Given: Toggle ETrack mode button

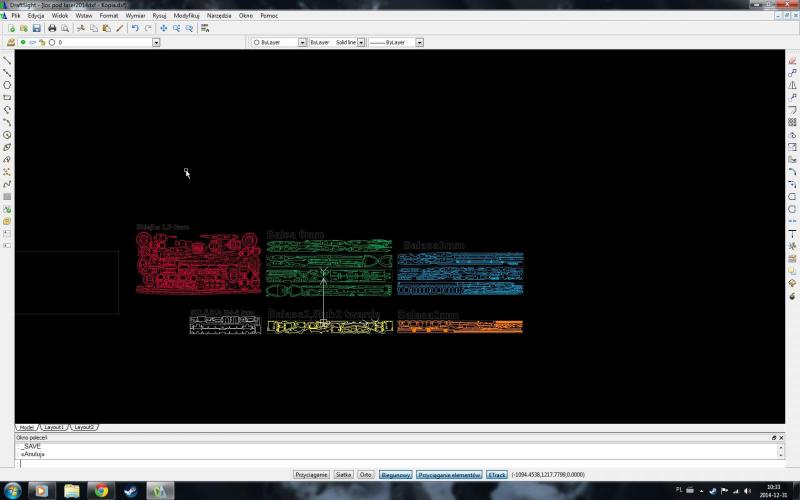Looking at the screenshot, I should click(497, 475).
